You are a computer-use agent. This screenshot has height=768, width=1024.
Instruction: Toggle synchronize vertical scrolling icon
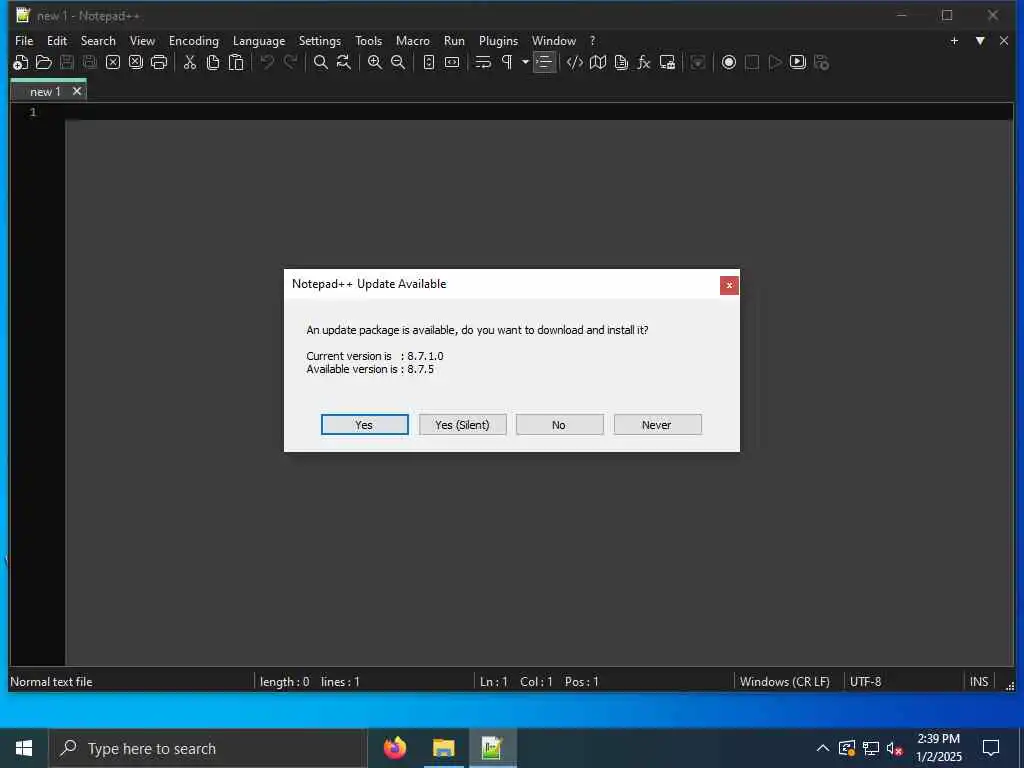point(428,63)
